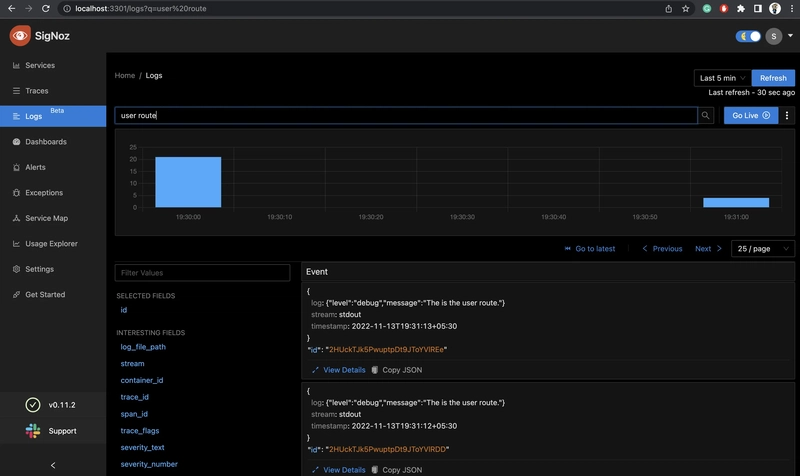Select the severity_text interesting field
The width and height of the screenshot is (800, 476).
pyautogui.click(x=142, y=447)
